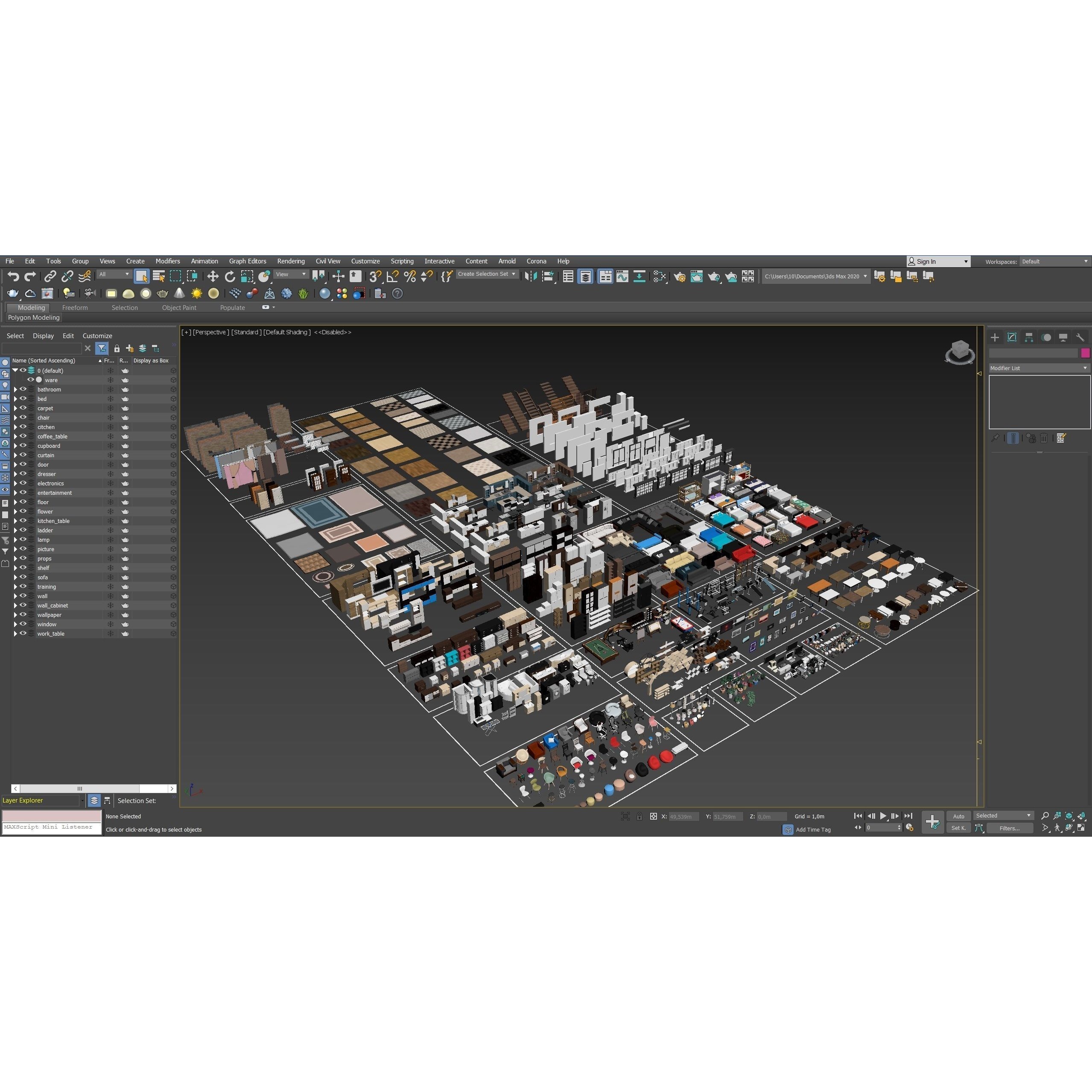This screenshot has width=1092, height=1092.
Task: Open key Filters button
Action: (1010, 828)
